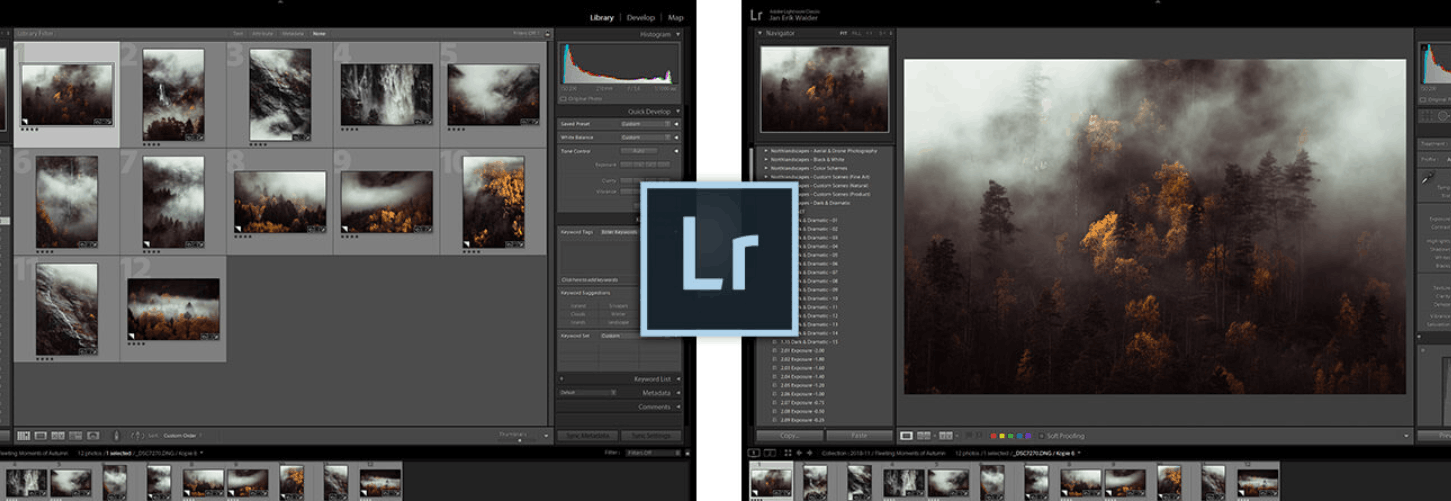Select Compare view icon in Library toolbar
Screen dimensions: 1451x501
tap(58, 435)
